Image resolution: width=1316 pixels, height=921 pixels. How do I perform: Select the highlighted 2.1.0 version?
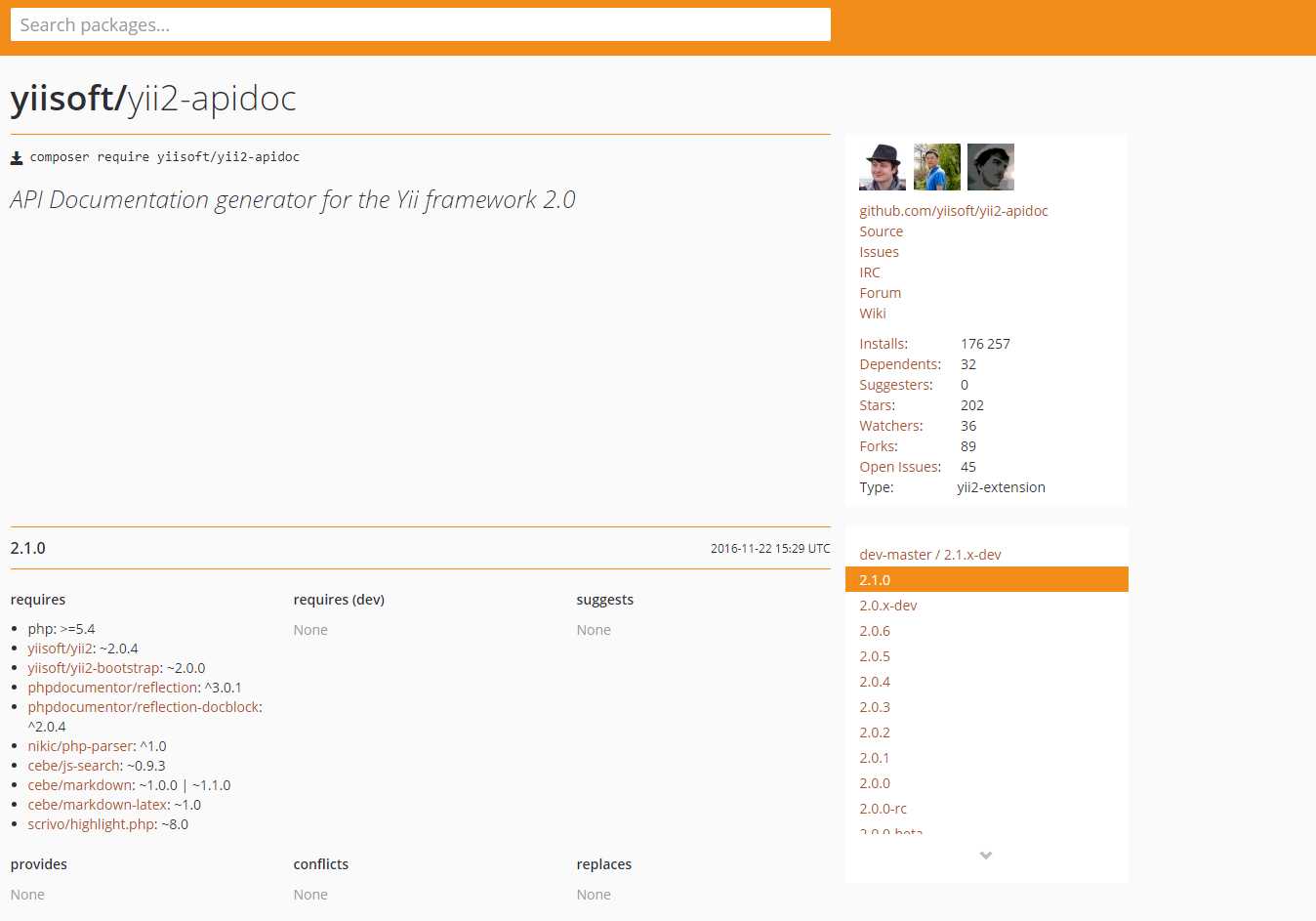click(986, 579)
